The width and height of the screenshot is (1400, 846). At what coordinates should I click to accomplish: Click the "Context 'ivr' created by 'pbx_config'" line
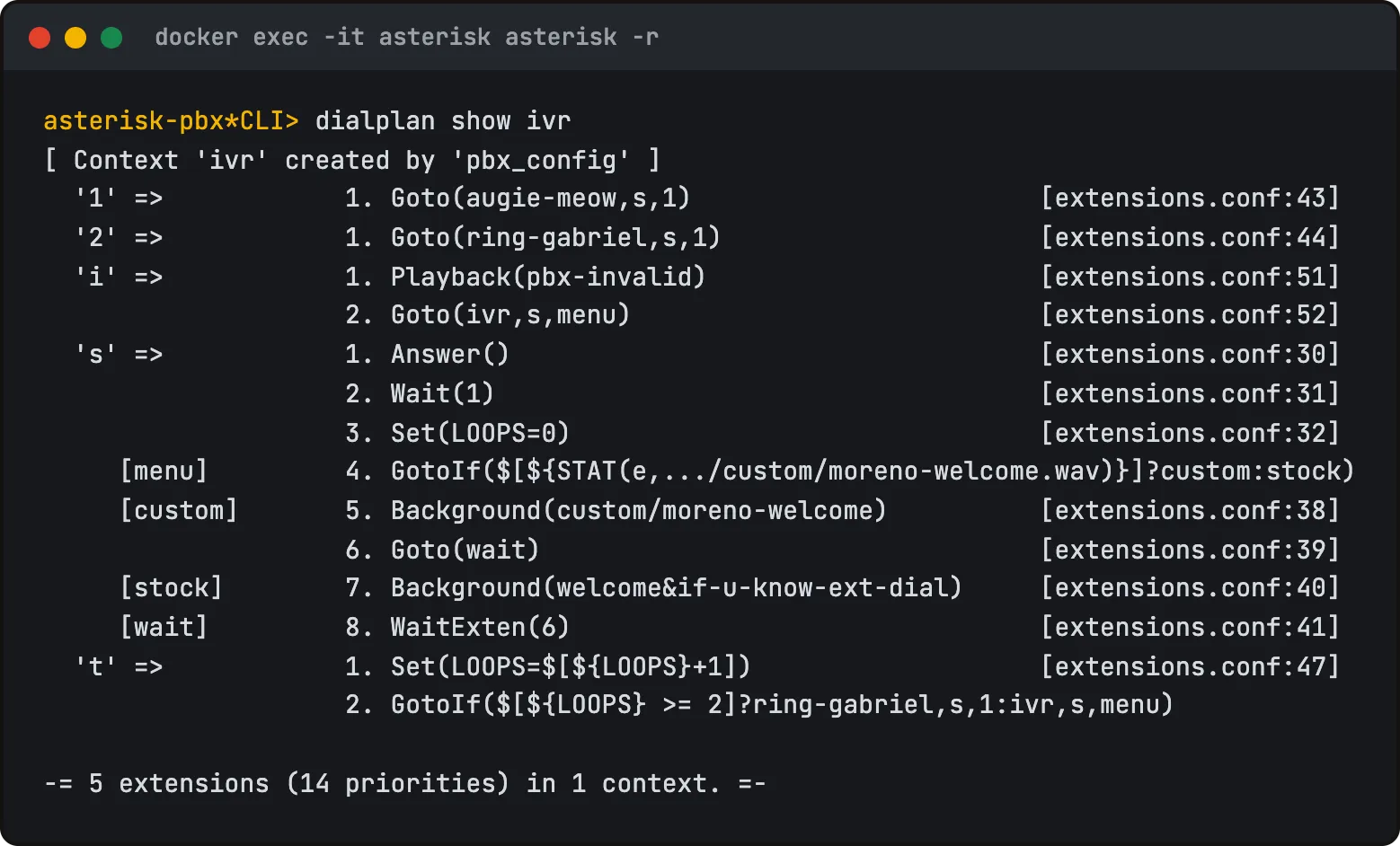pyautogui.click(x=352, y=160)
